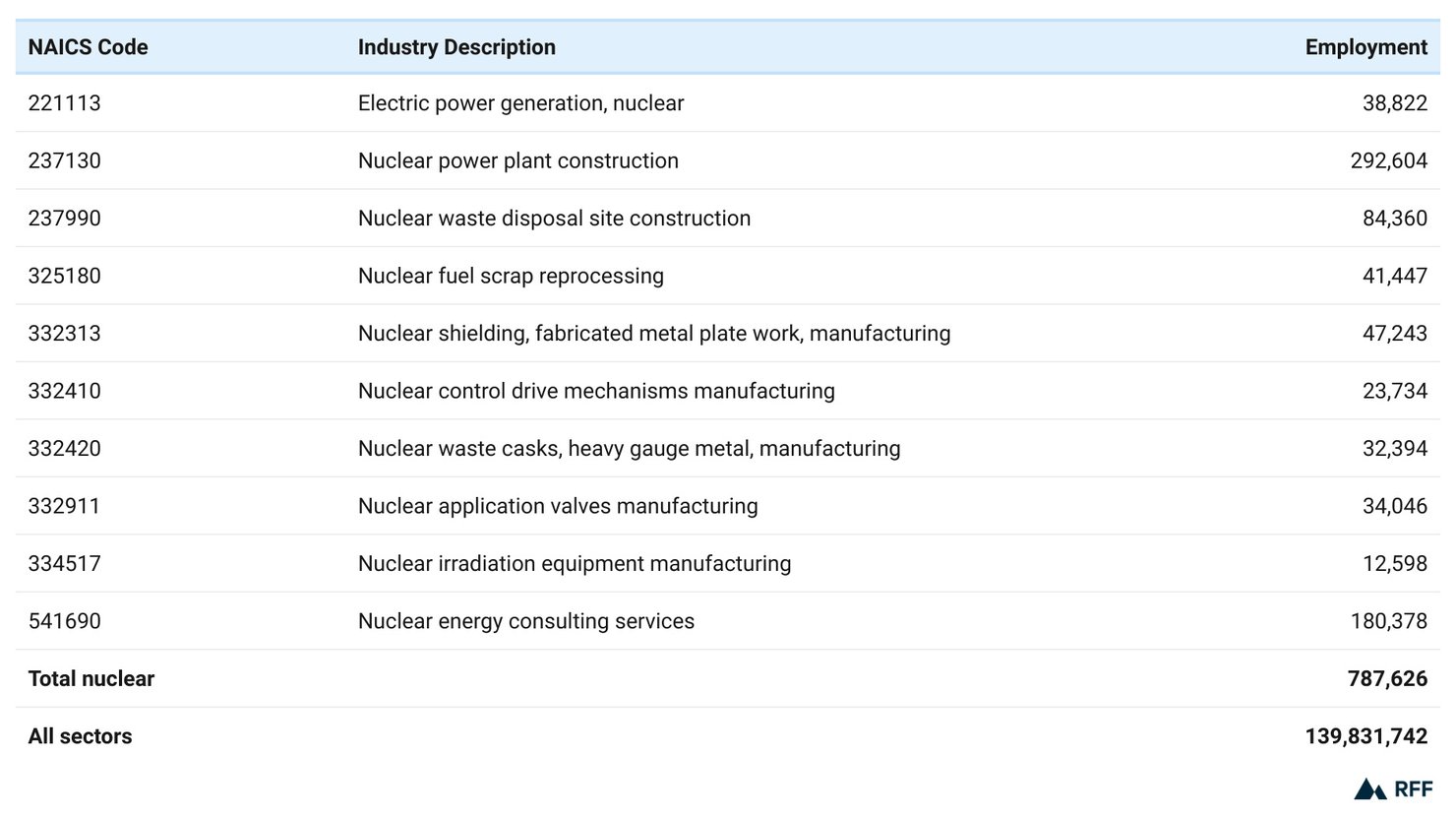Click the 'All sectors' row label
The width and height of the screenshot is (1456, 819).
[x=80, y=736]
